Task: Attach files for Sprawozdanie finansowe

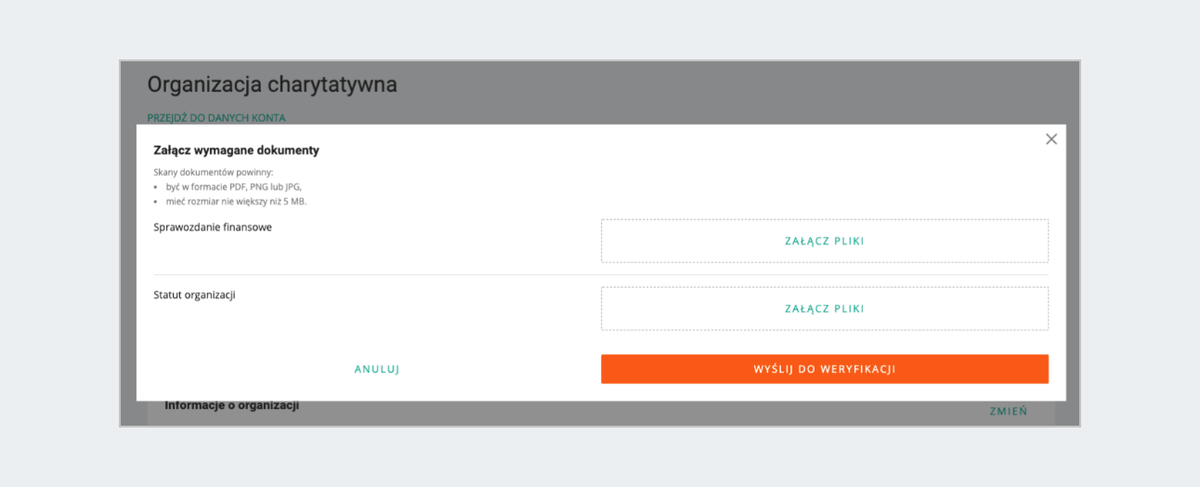Action: [x=824, y=241]
